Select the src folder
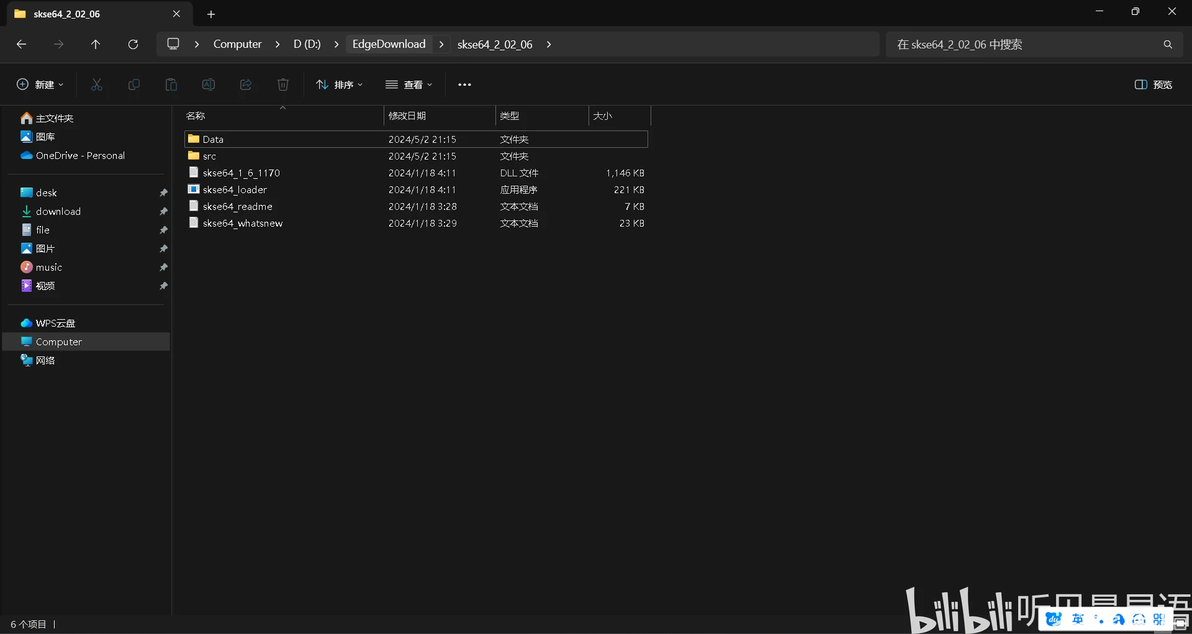The image size is (1192, 634). 416,156
